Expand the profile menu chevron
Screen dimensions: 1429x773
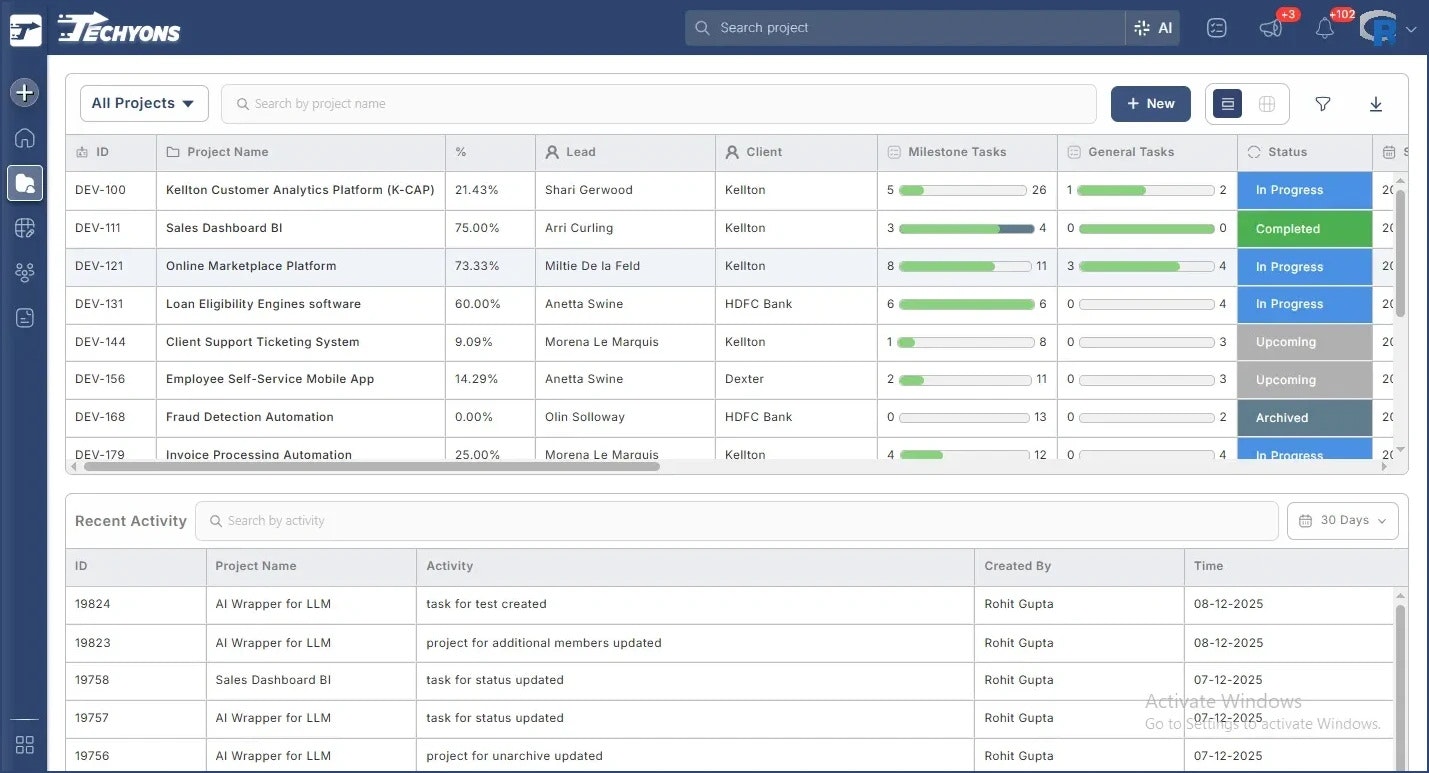pos(1413,29)
